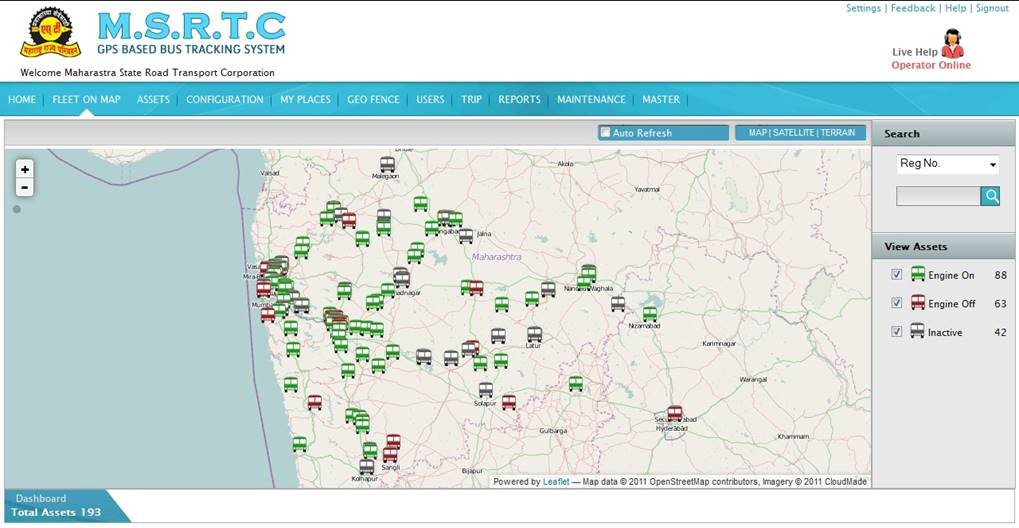
Task: Open the TRIP menu
Action: [x=472, y=99]
